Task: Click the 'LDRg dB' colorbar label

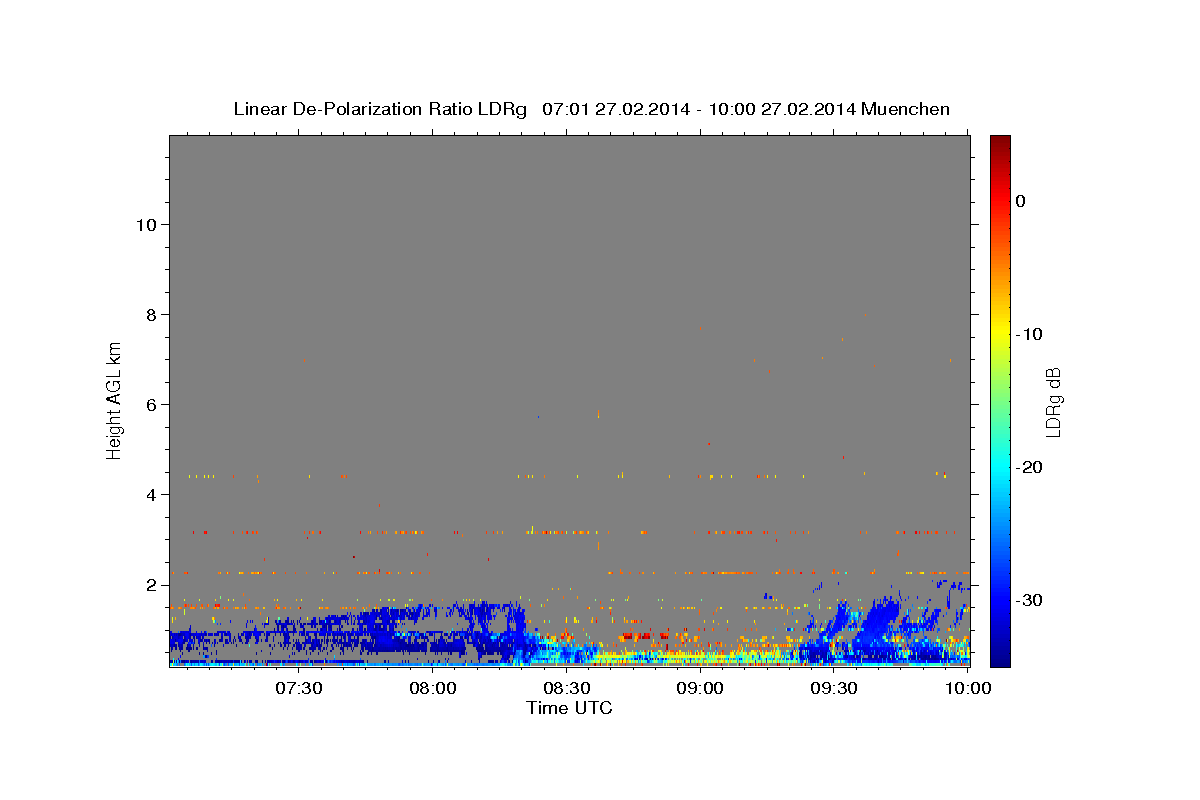Action: click(1053, 402)
